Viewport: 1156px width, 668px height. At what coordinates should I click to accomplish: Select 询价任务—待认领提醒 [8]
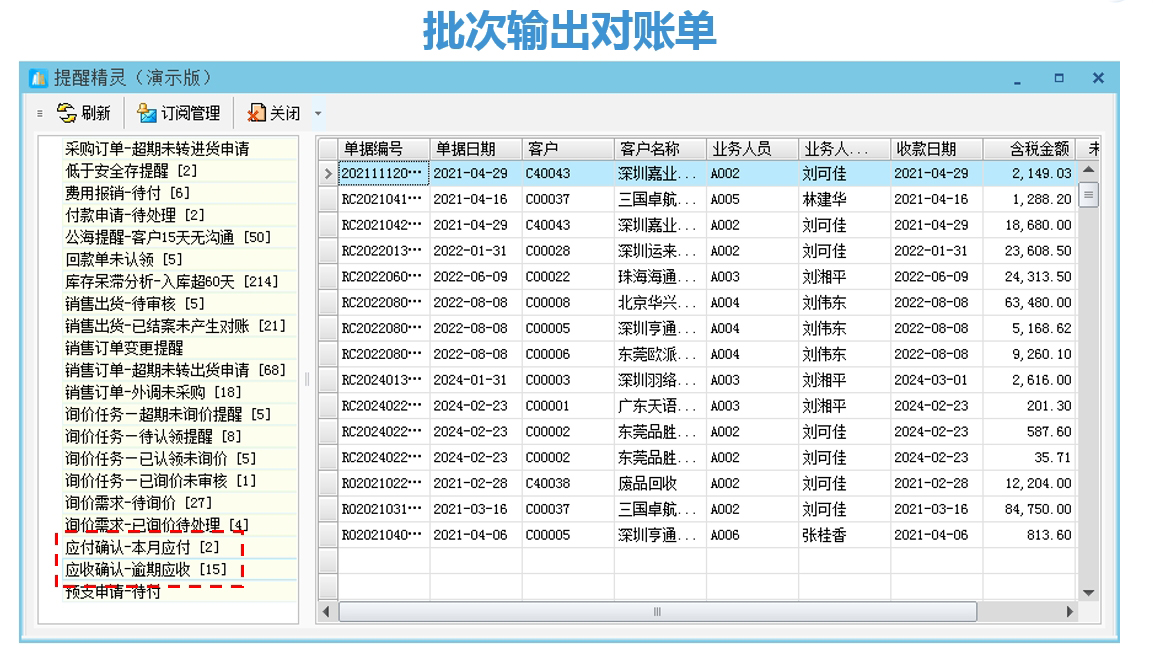(153, 436)
